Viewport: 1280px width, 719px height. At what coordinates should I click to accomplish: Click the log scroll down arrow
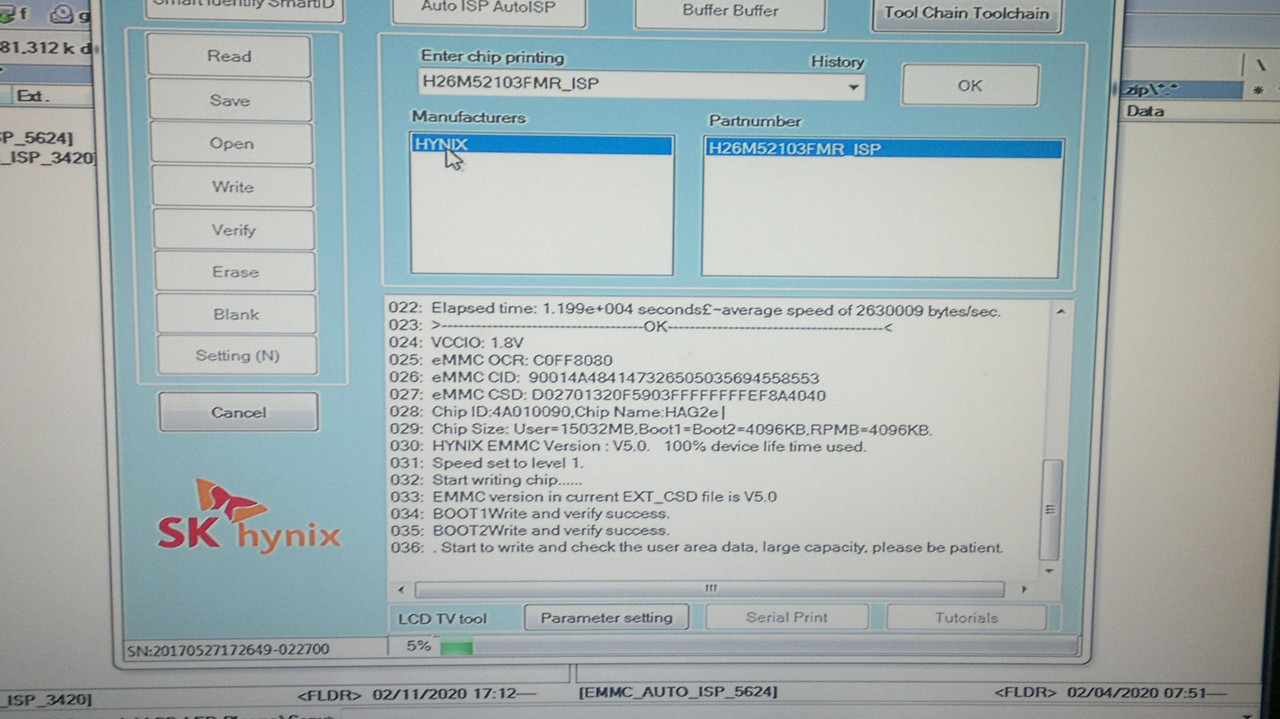pyautogui.click(x=1049, y=570)
